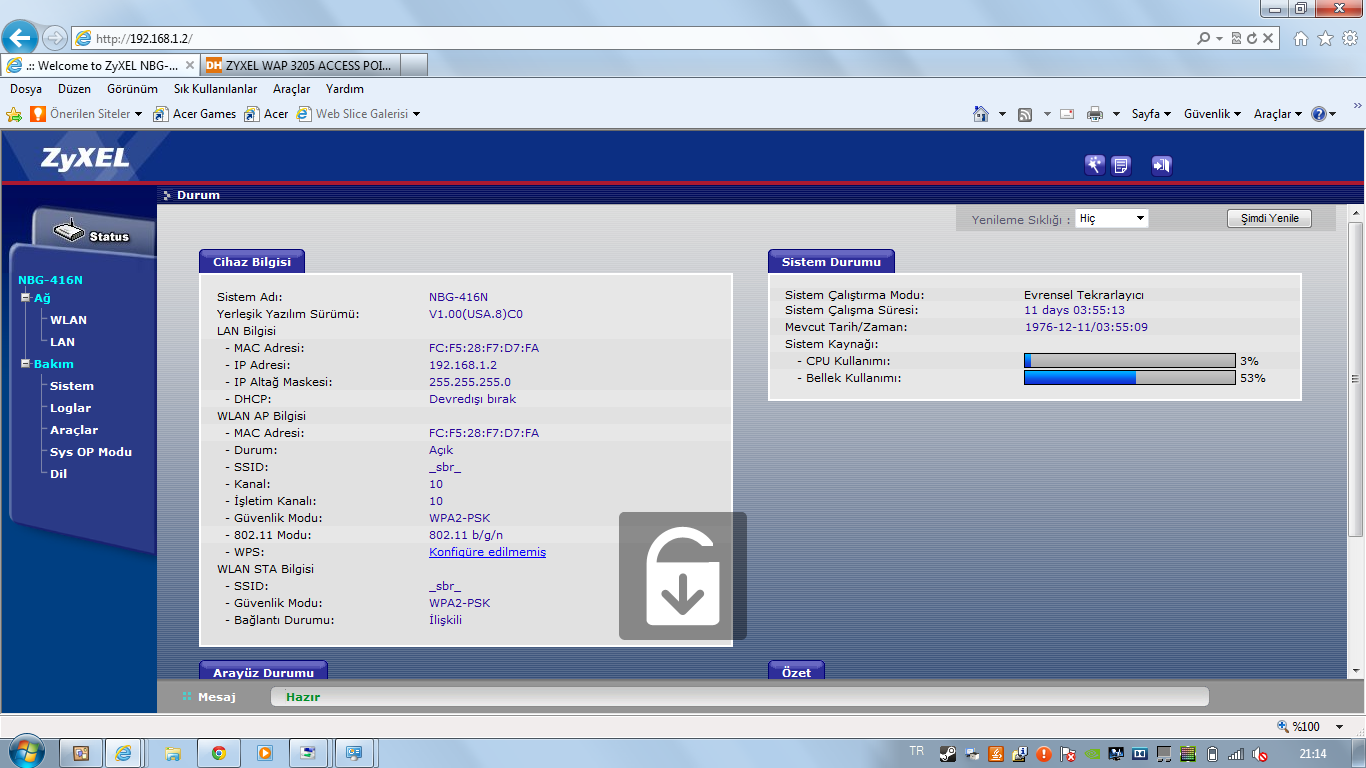Viewport: 1366px width, 768px height.
Task: Click the Status router icon
Action: (x=70, y=233)
